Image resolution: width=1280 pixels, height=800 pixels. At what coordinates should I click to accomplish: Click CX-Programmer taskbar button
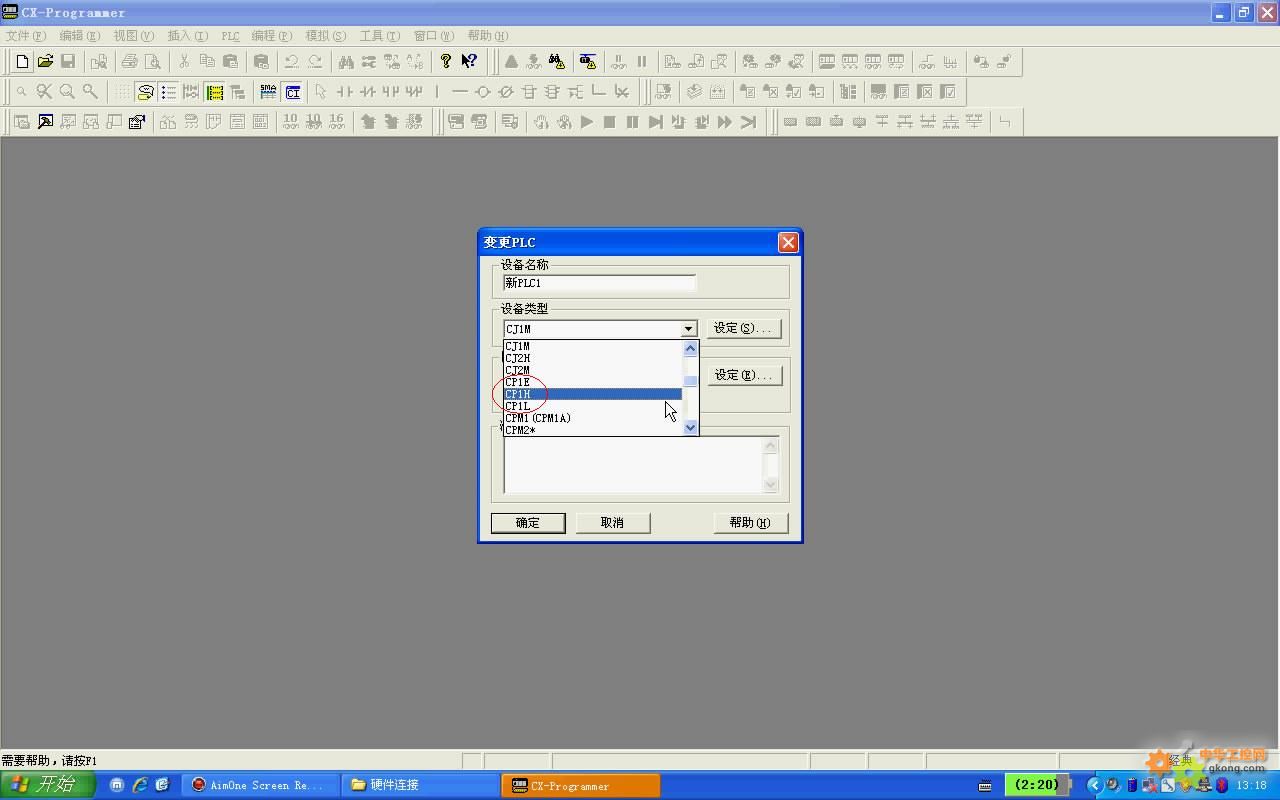click(581, 785)
